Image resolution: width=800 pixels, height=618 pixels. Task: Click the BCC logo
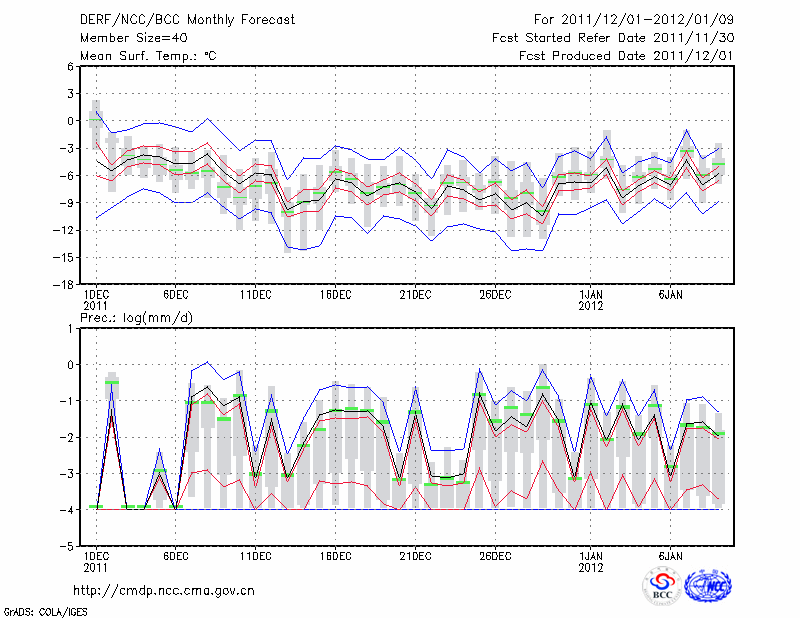click(661, 585)
